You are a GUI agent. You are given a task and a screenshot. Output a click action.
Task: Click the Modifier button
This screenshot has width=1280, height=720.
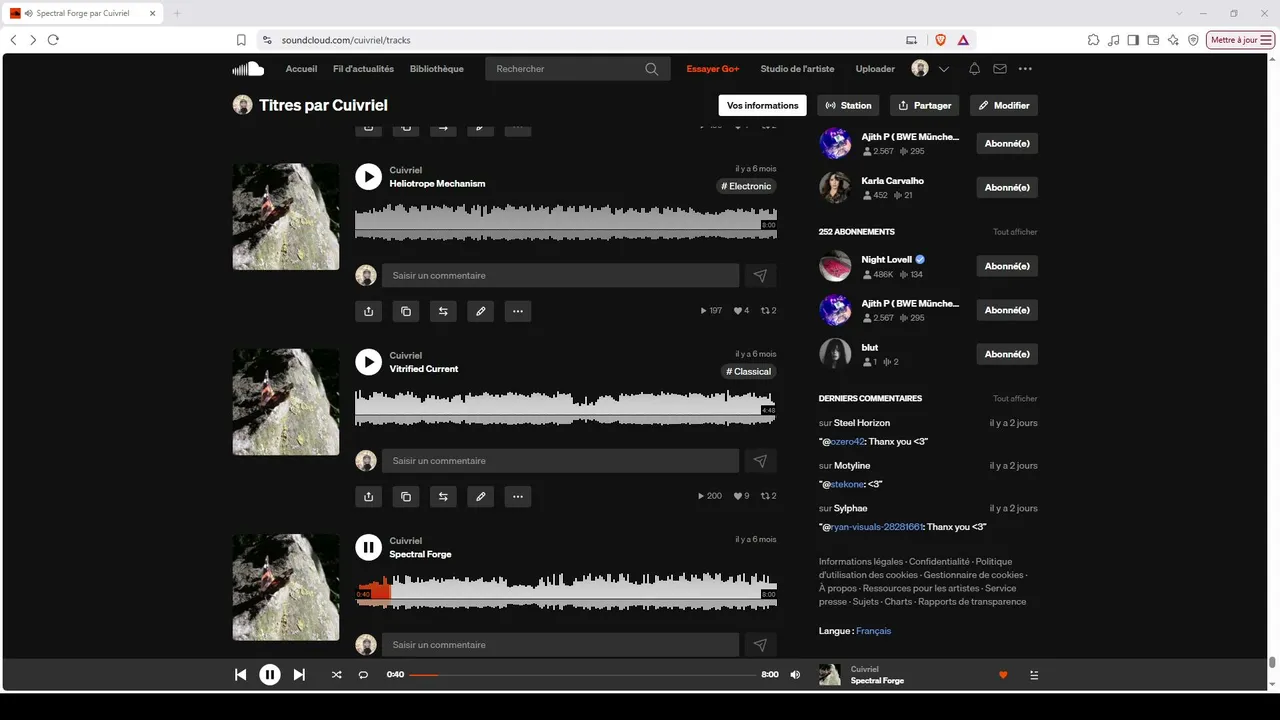point(1004,105)
